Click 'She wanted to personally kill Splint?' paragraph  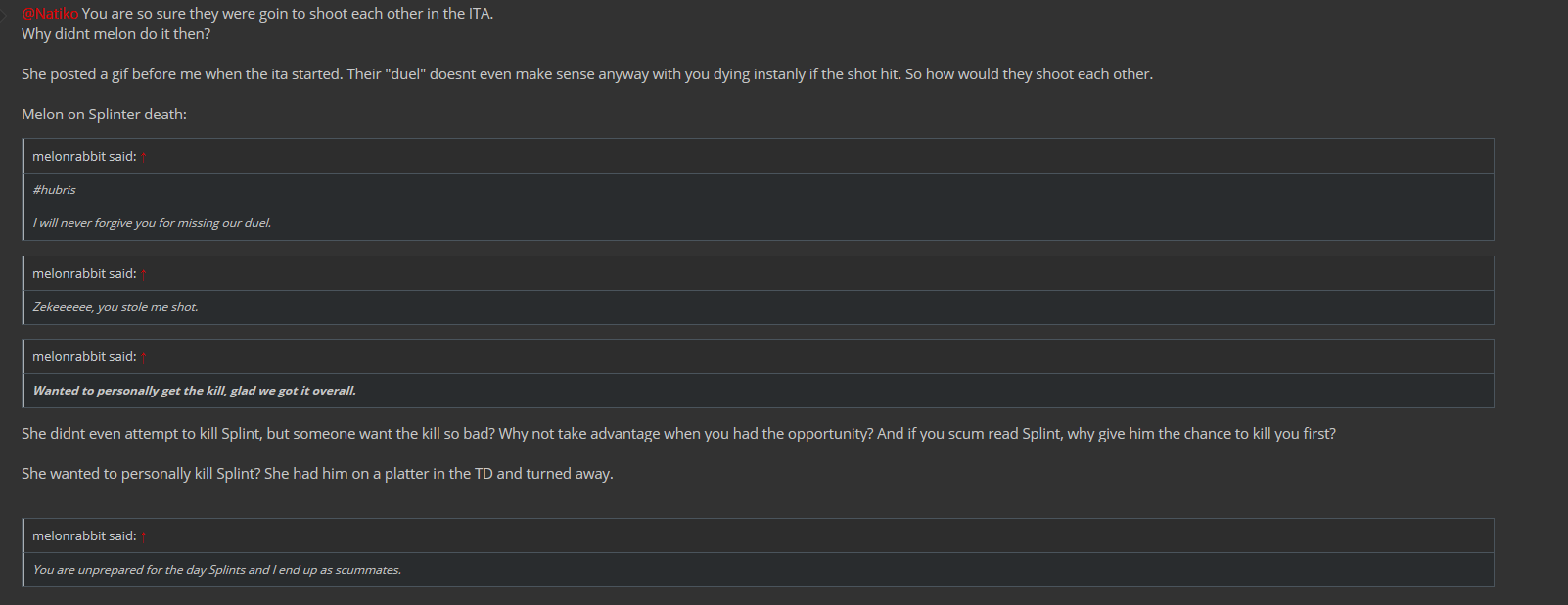pyautogui.click(x=317, y=474)
